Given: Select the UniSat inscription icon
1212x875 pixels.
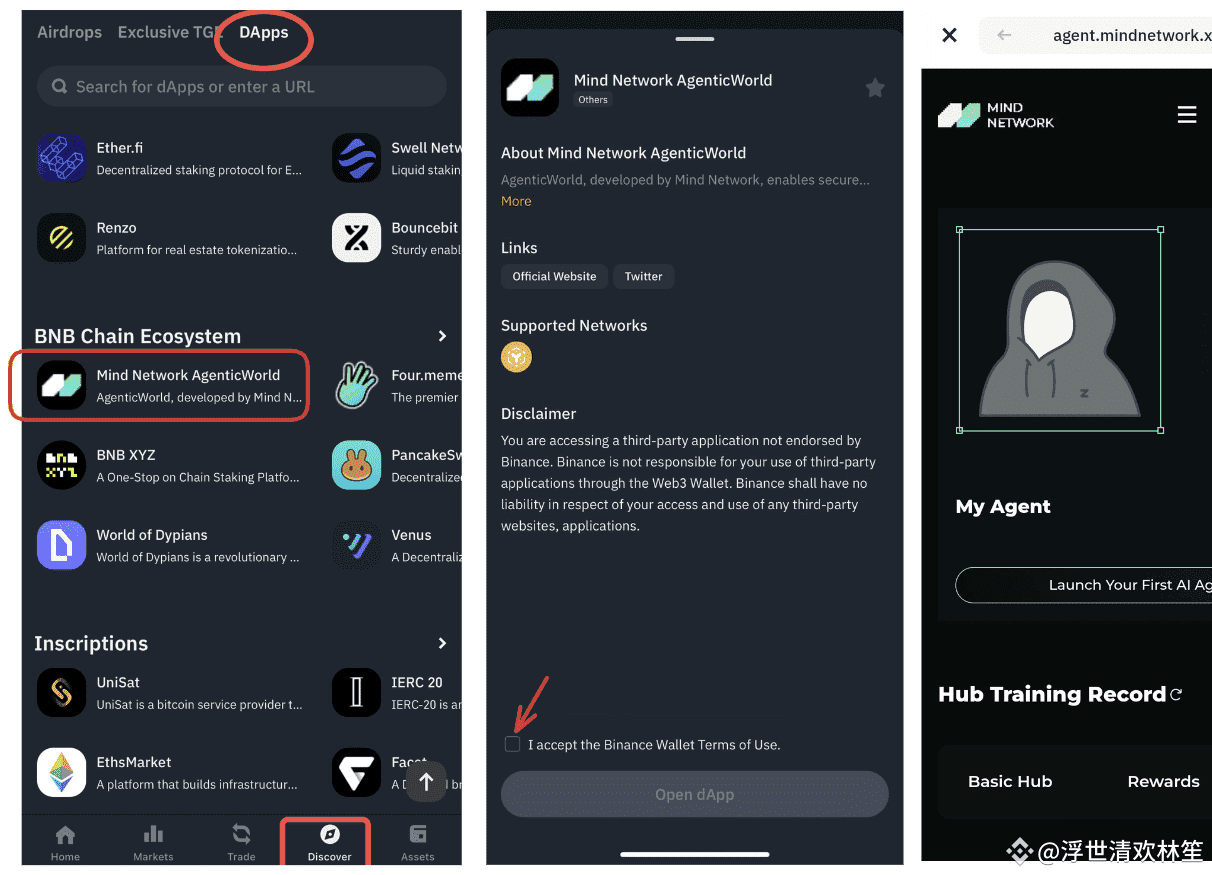Looking at the screenshot, I should point(62,692).
